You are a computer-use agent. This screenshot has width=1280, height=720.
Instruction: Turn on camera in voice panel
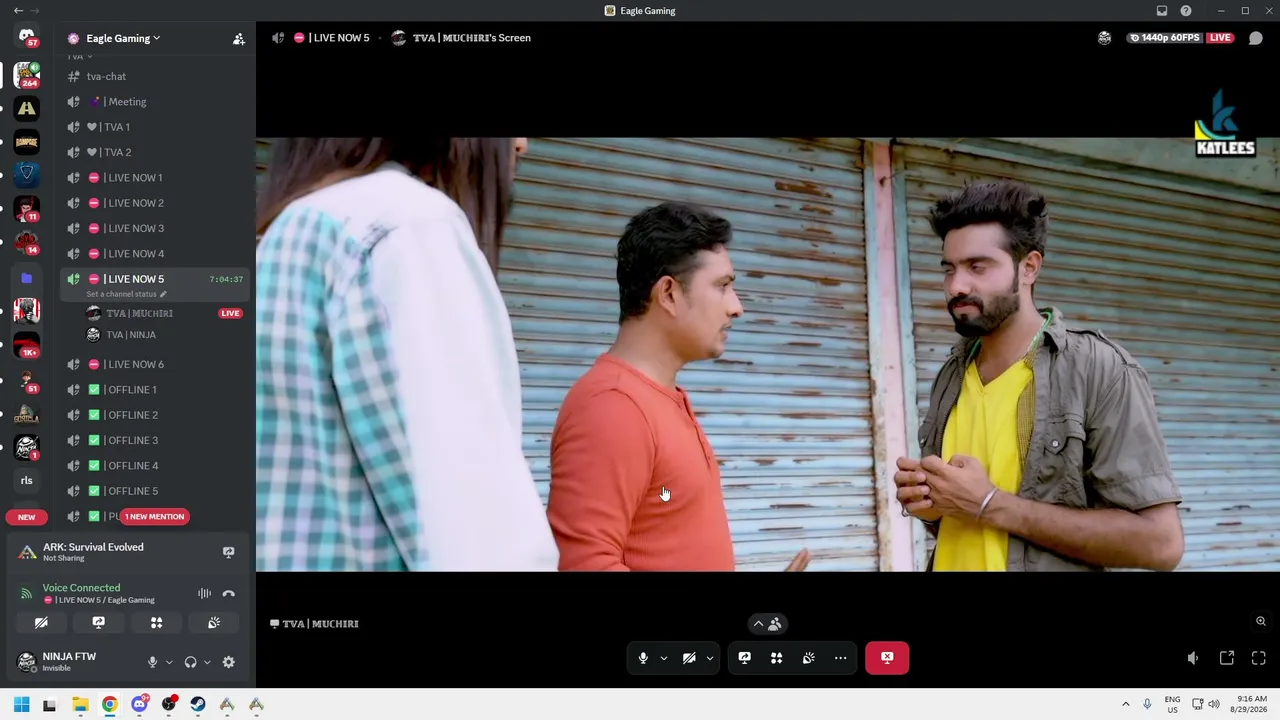pos(41,622)
